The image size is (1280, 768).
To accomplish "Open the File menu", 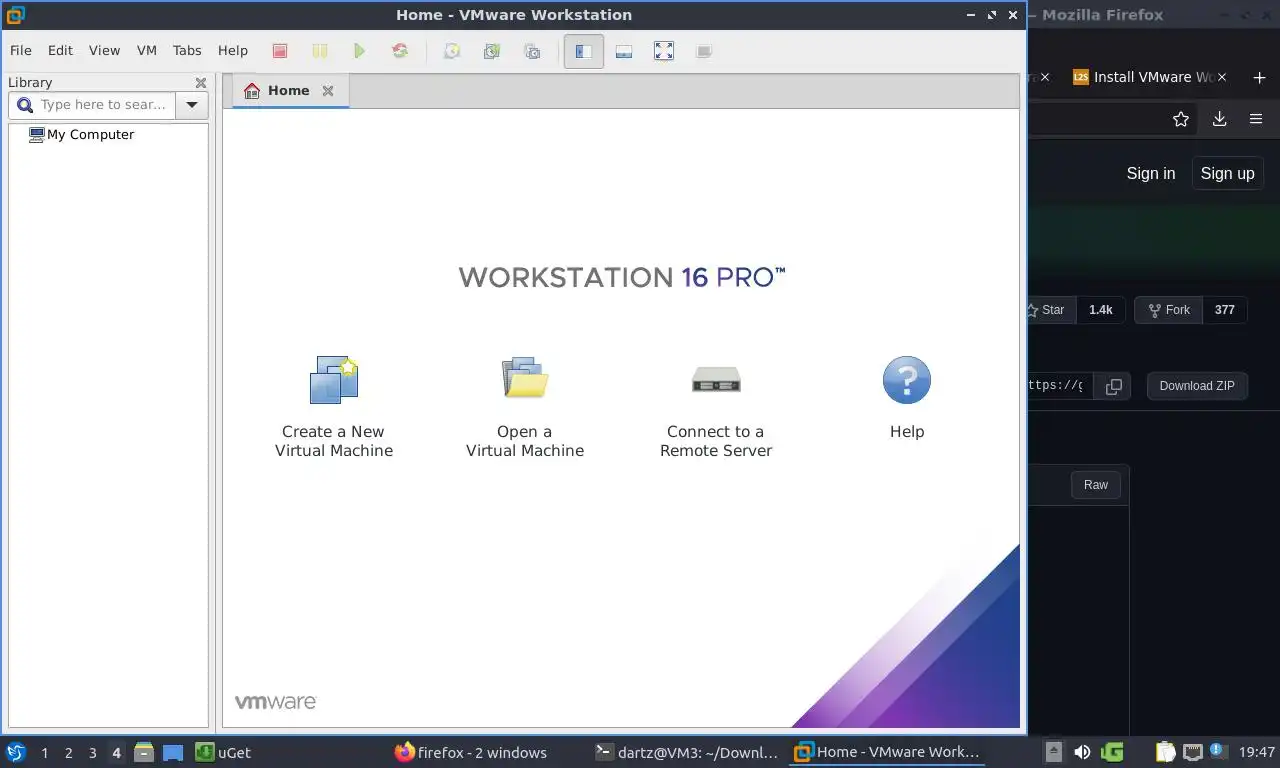I will (x=20, y=50).
